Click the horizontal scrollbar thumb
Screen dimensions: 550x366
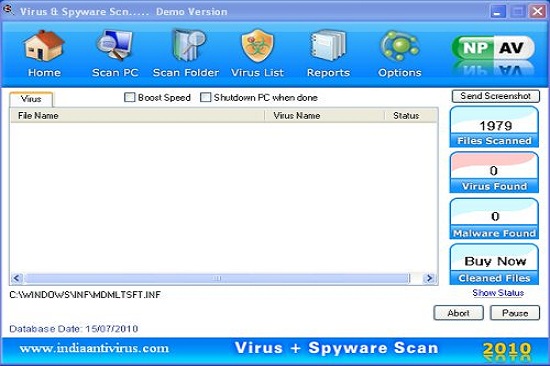217,278
